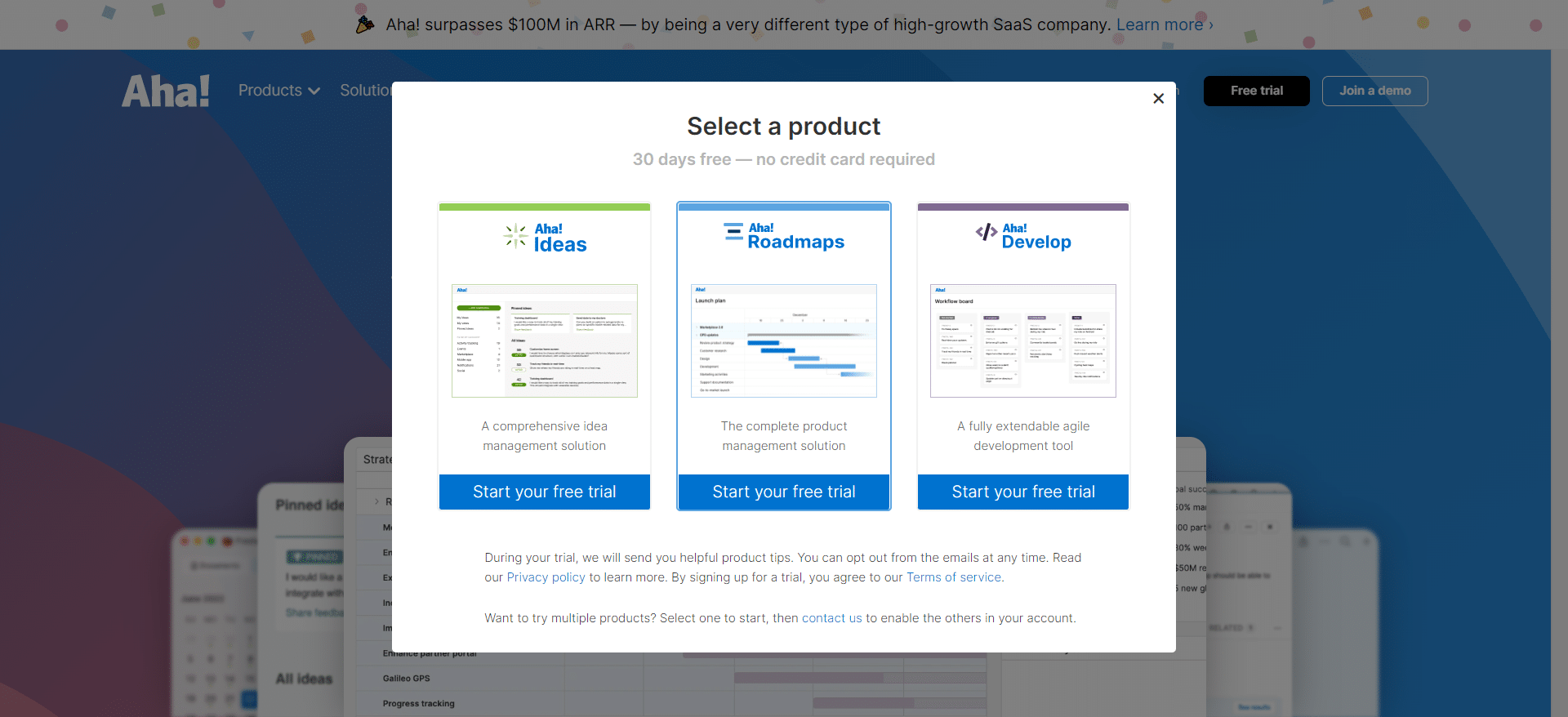1568x717 pixels.
Task: Follow the Learn more banner link
Action: tap(1165, 24)
